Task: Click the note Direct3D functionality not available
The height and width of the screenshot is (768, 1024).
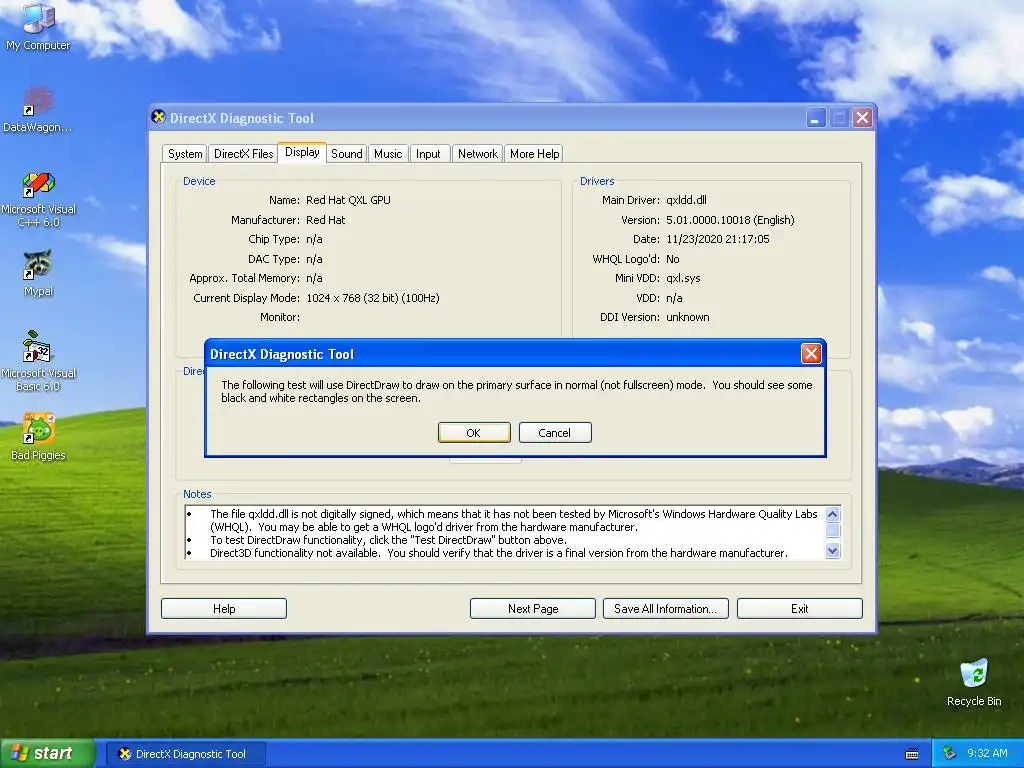Action: (x=499, y=553)
